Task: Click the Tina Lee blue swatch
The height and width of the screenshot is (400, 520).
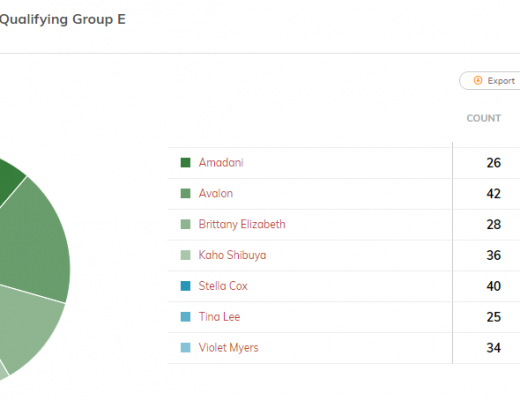Action: point(185,317)
